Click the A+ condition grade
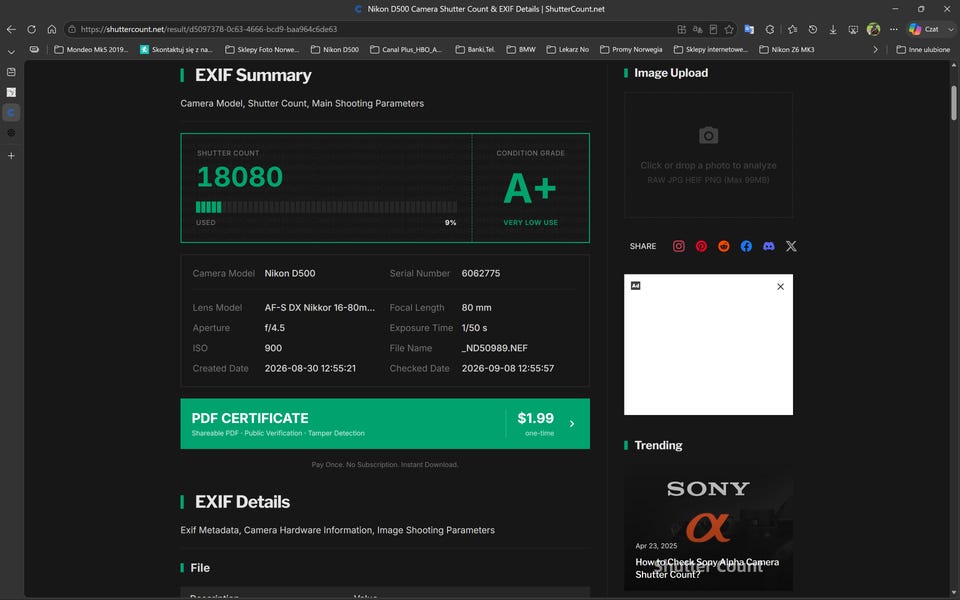Viewport: 960px width, 600px height. (x=530, y=188)
